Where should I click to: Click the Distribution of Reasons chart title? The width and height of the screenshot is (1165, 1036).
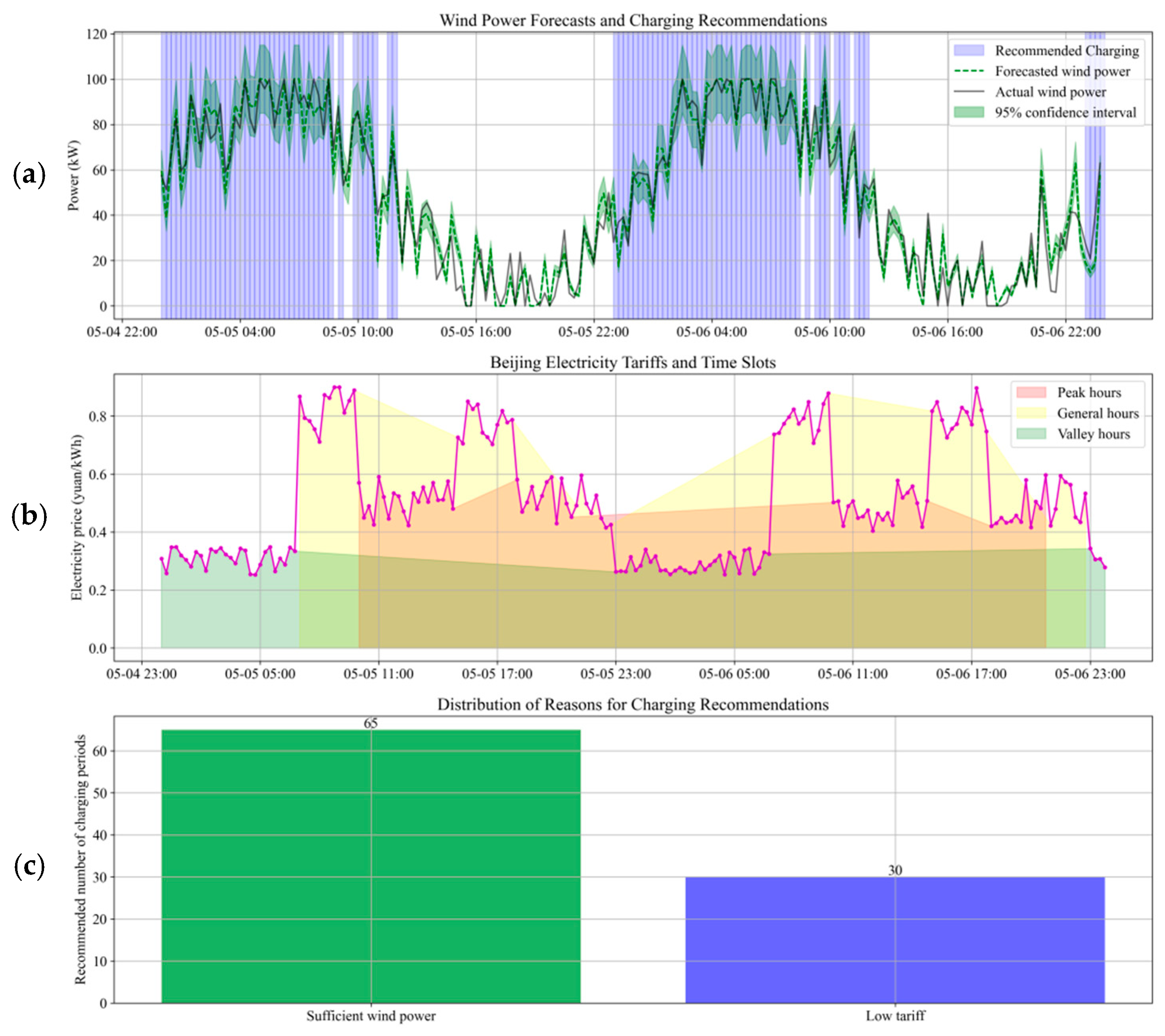click(x=633, y=705)
